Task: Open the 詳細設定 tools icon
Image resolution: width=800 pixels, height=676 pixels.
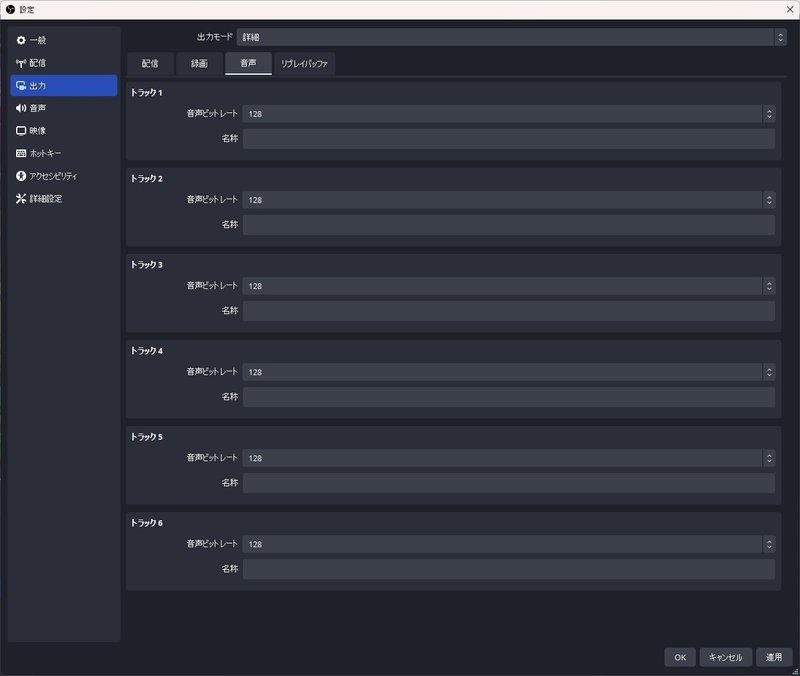Action: coord(21,198)
